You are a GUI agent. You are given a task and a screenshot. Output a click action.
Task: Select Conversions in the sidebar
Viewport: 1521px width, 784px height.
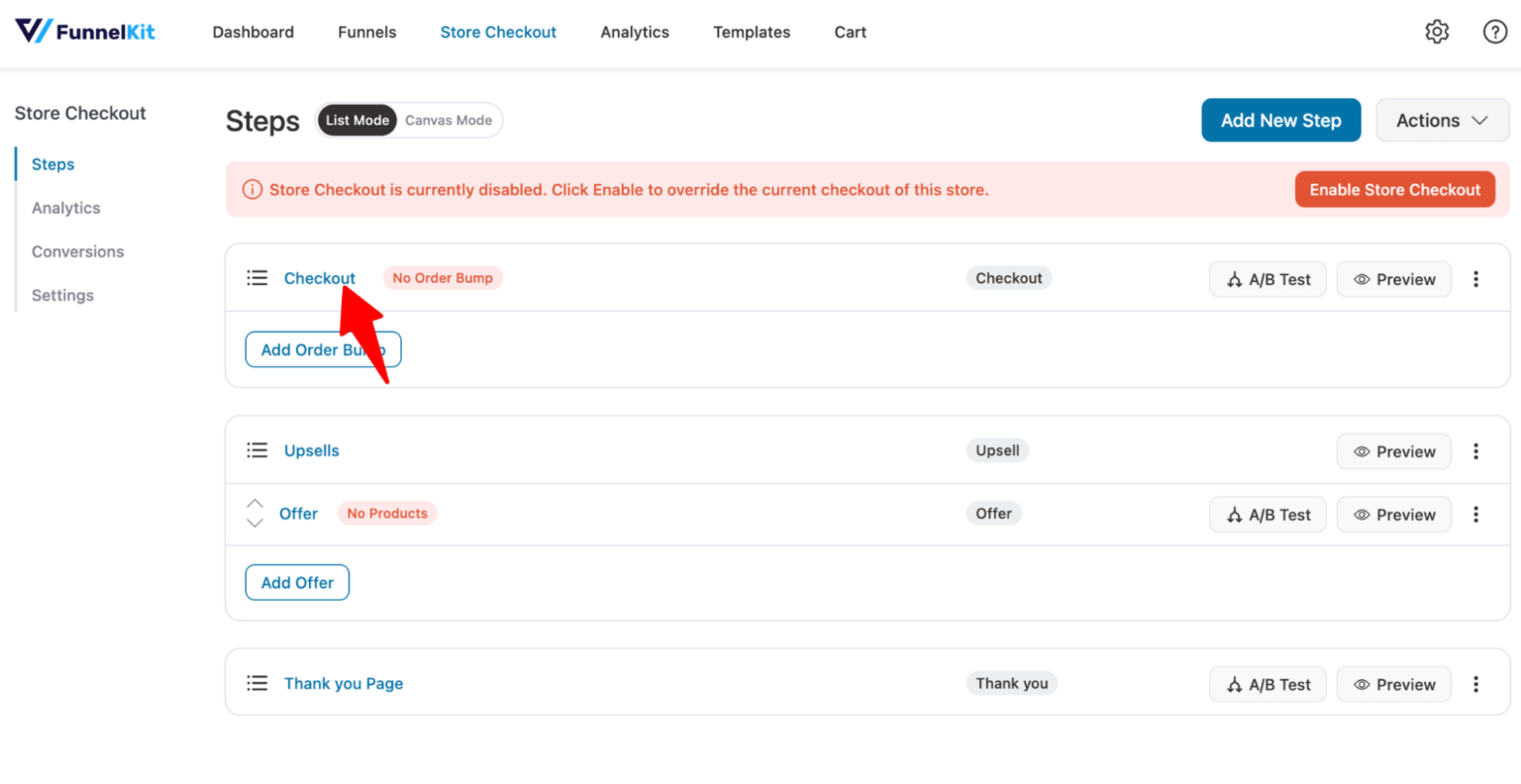coord(77,251)
